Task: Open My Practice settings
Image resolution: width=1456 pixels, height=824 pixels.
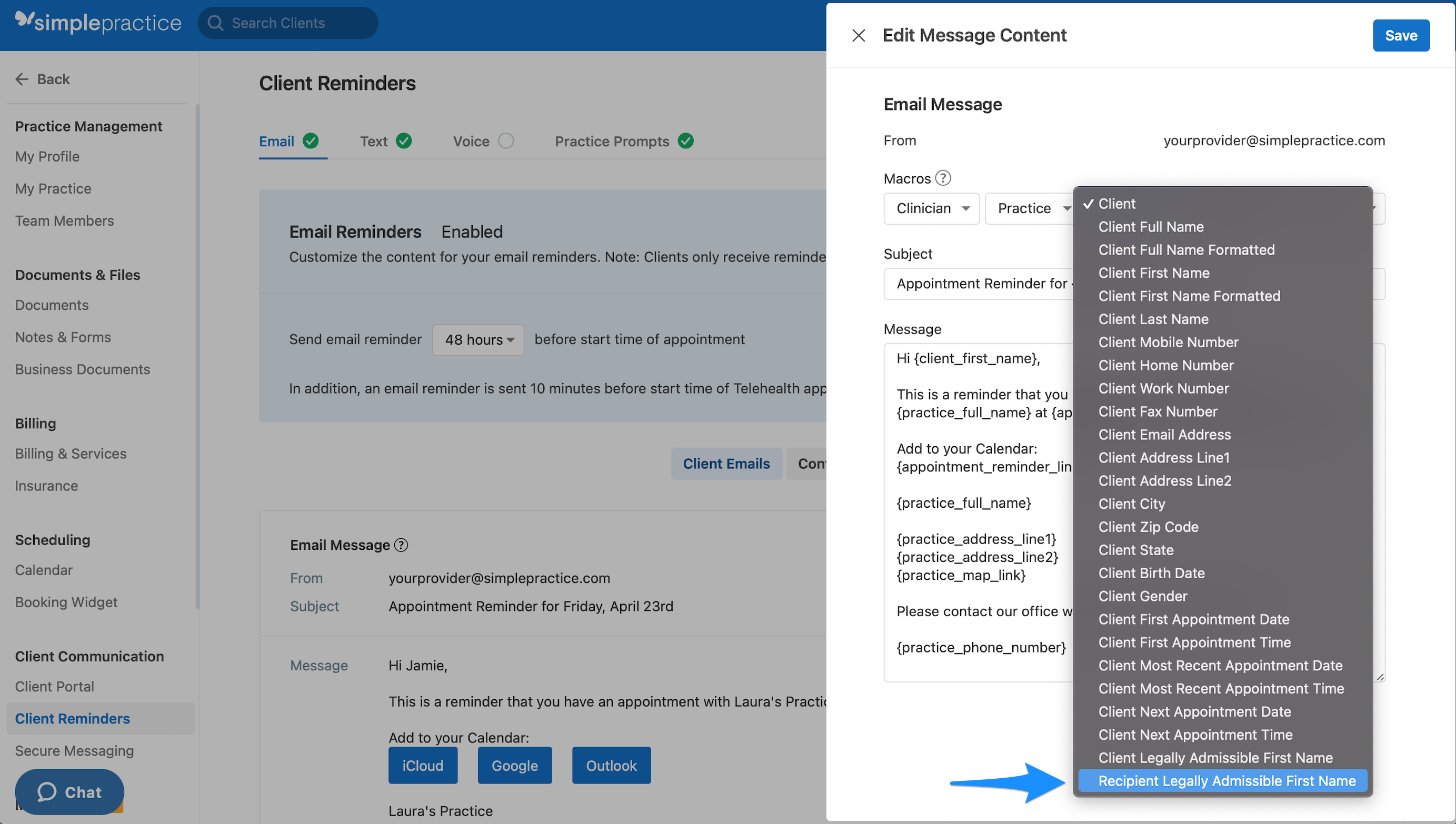Action: pyautogui.click(x=53, y=189)
